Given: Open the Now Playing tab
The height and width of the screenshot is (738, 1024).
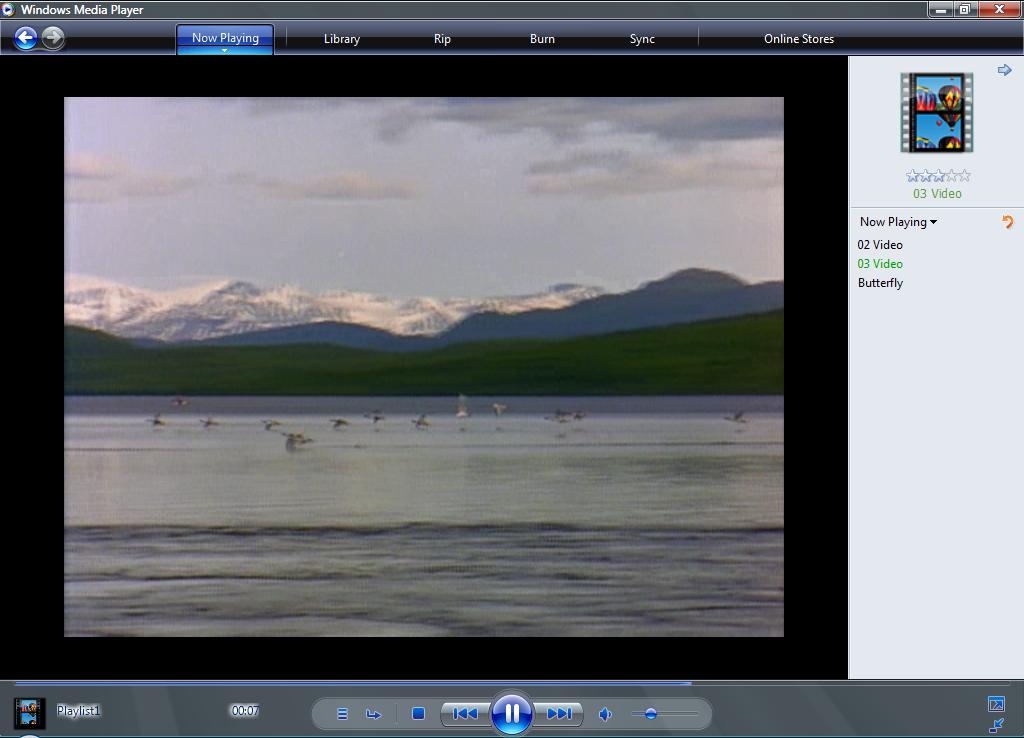Looking at the screenshot, I should click(x=225, y=38).
